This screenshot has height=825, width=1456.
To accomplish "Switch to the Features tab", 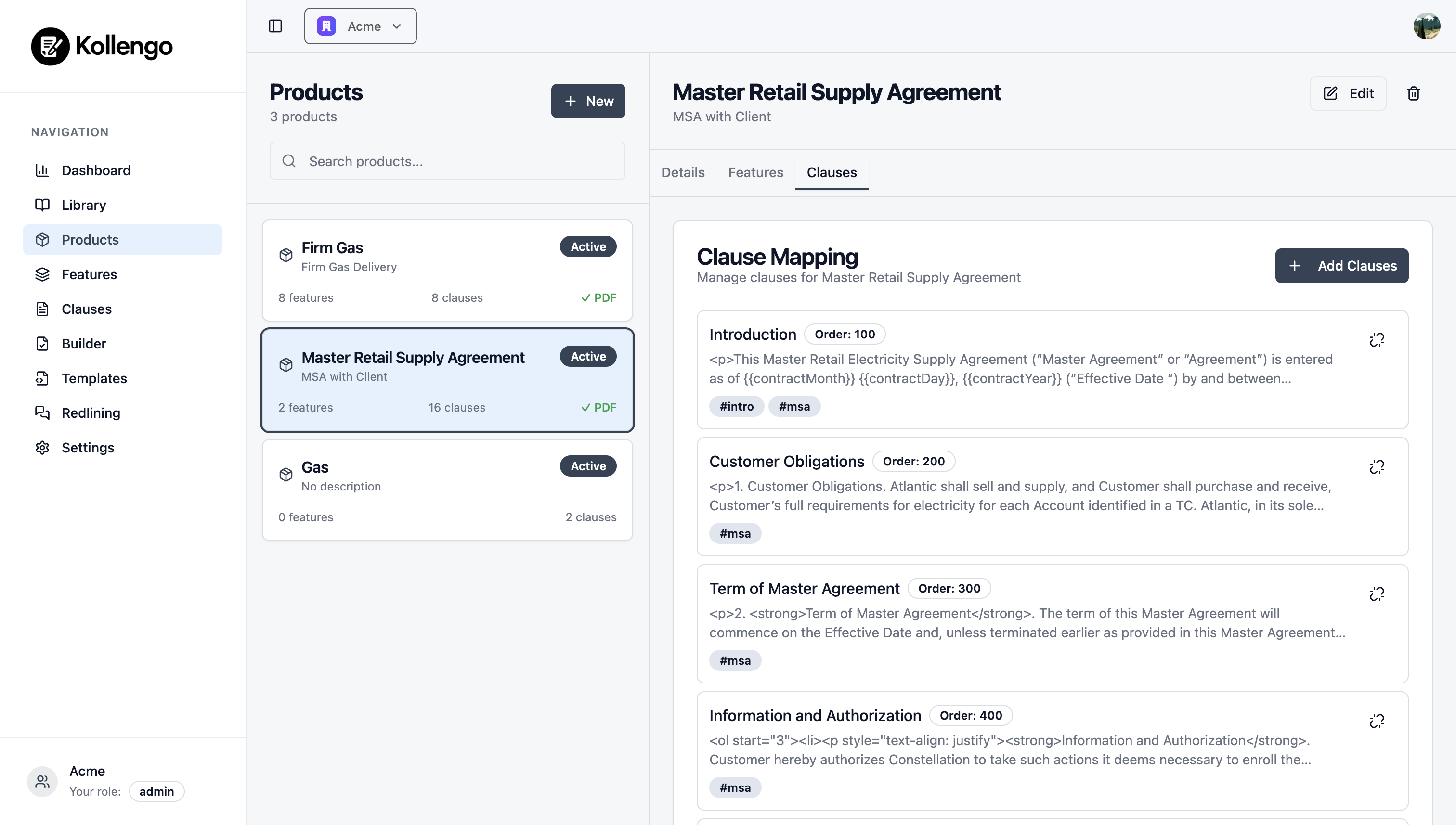I will click(x=755, y=172).
